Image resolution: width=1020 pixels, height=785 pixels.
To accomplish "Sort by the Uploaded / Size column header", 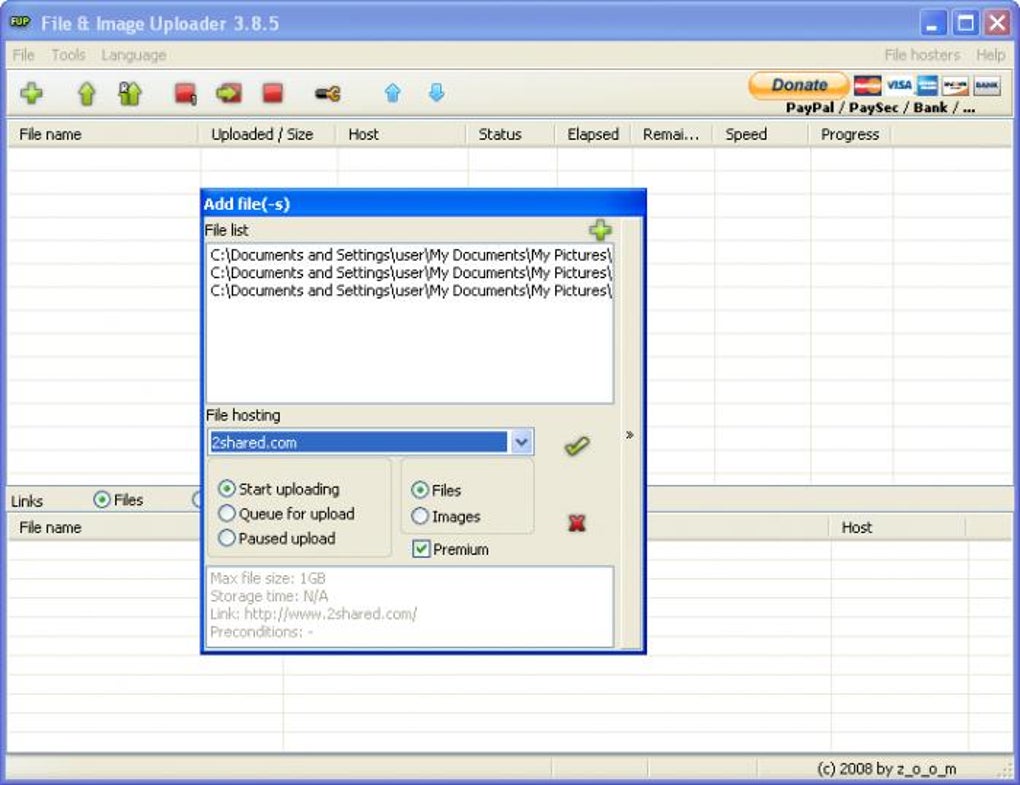I will tap(267, 135).
